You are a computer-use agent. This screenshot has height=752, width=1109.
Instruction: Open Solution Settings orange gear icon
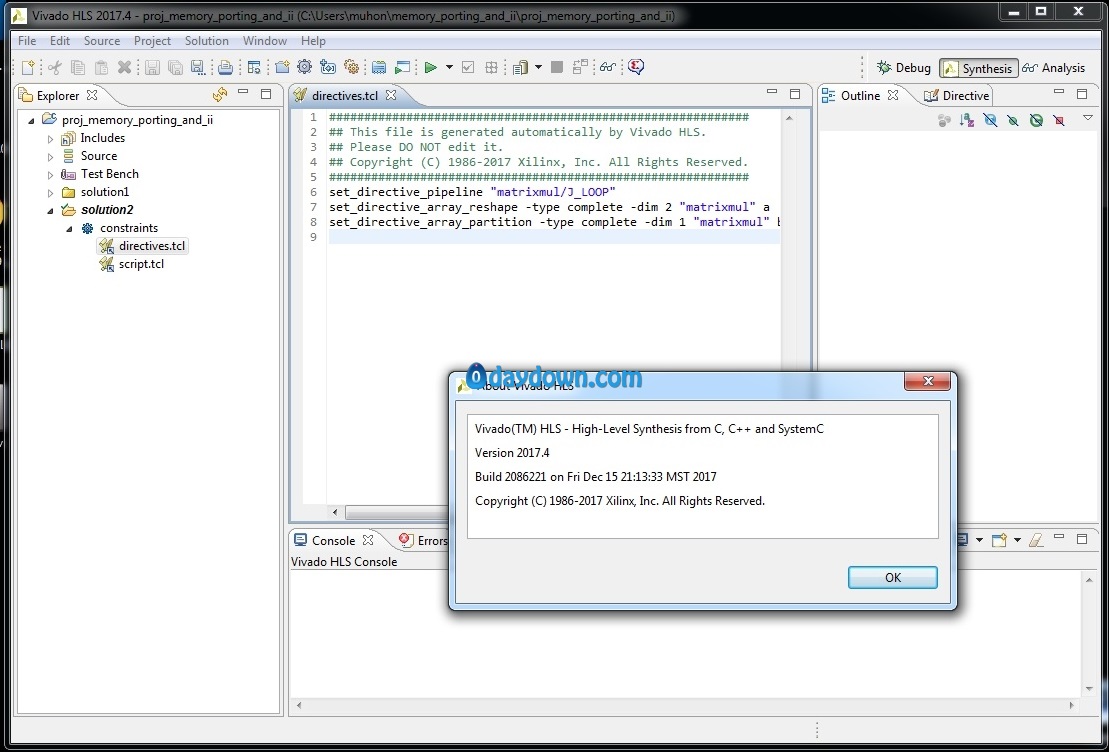(x=352, y=67)
